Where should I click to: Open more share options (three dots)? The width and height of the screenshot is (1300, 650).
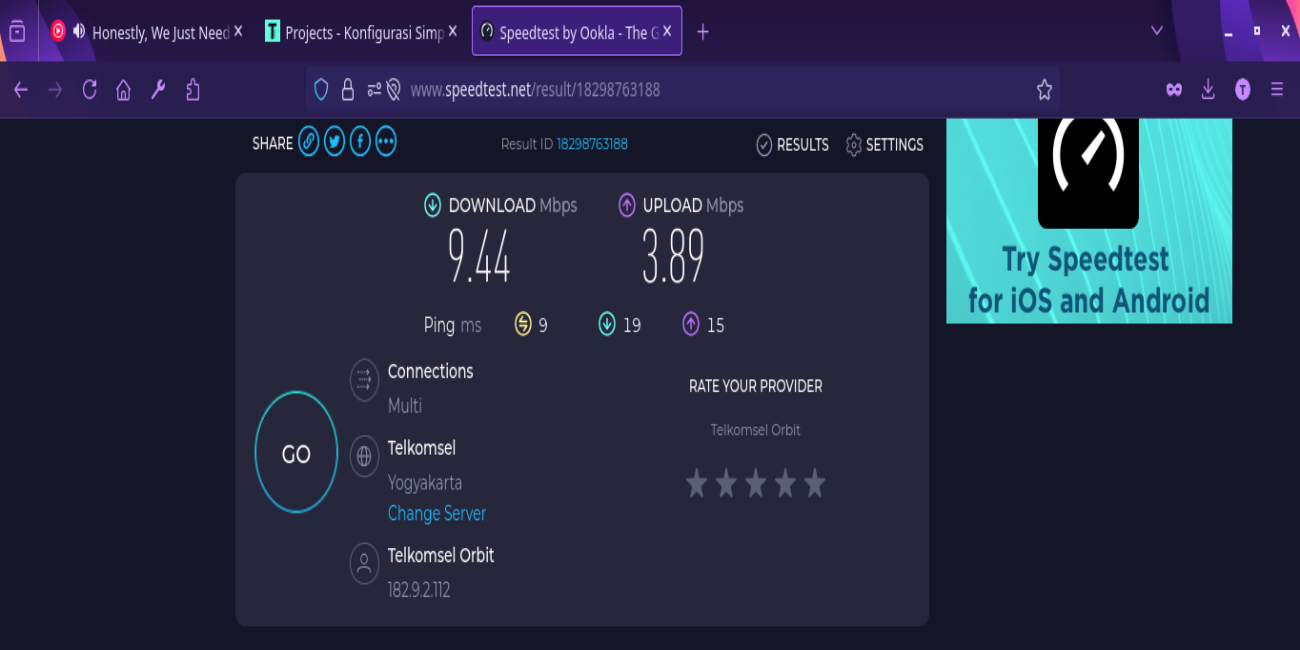386,143
